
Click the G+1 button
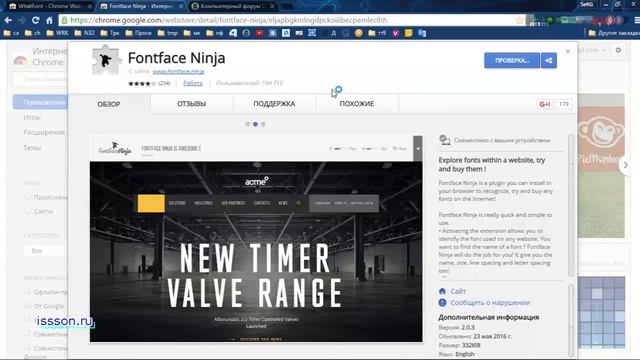click(545, 104)
